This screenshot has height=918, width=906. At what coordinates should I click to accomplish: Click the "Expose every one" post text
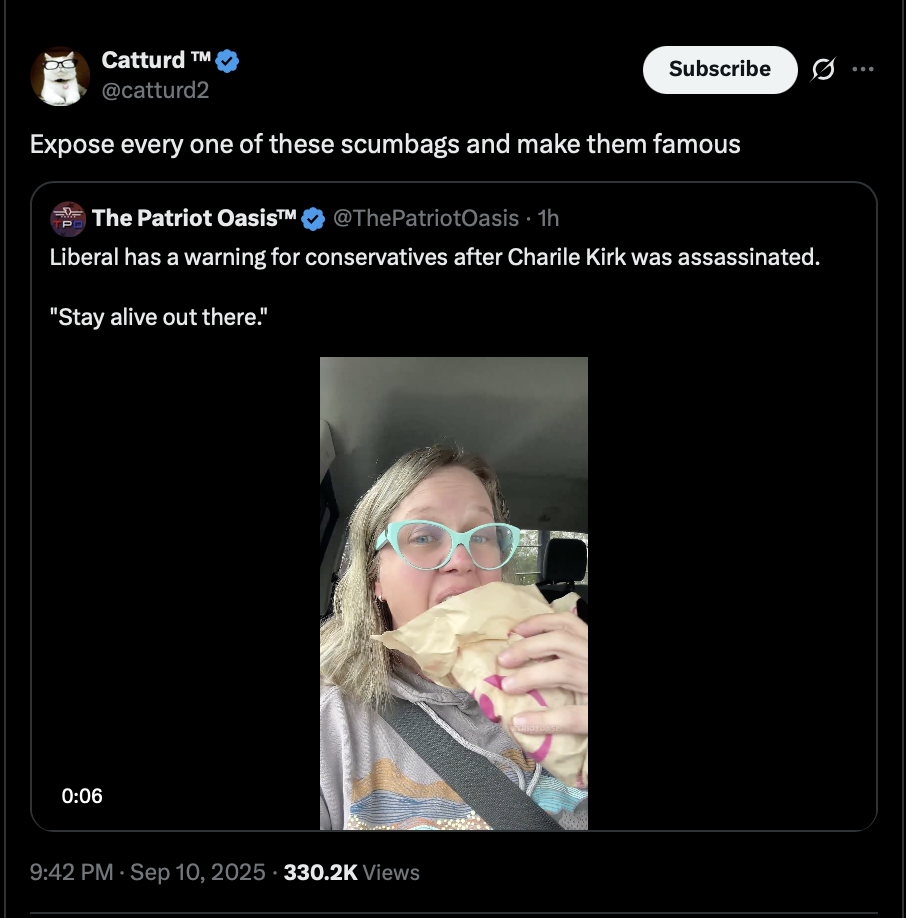coord(385,144)
